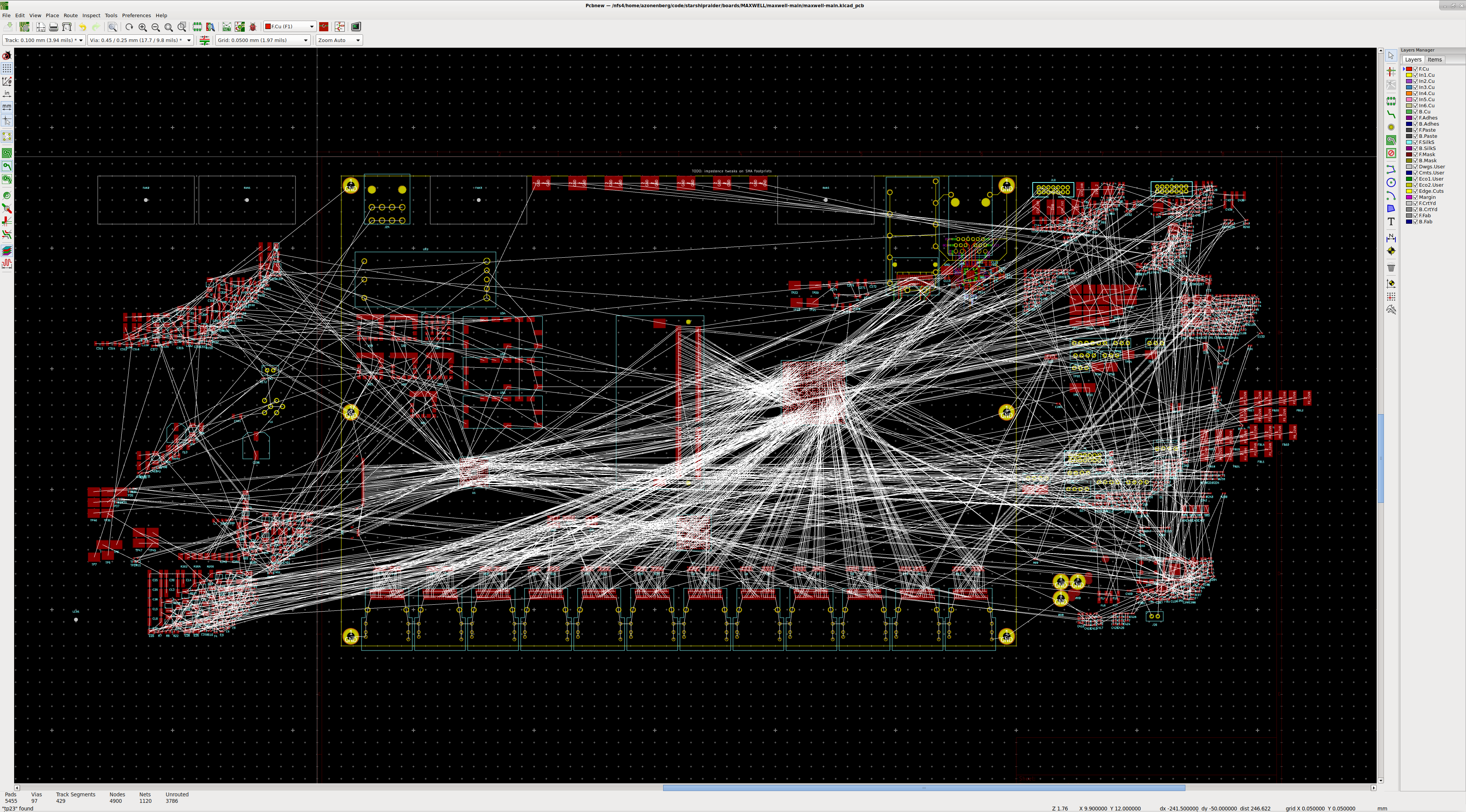Click the Margin layer name
The image size is (1466, 812).
[x=1427, y=197]
